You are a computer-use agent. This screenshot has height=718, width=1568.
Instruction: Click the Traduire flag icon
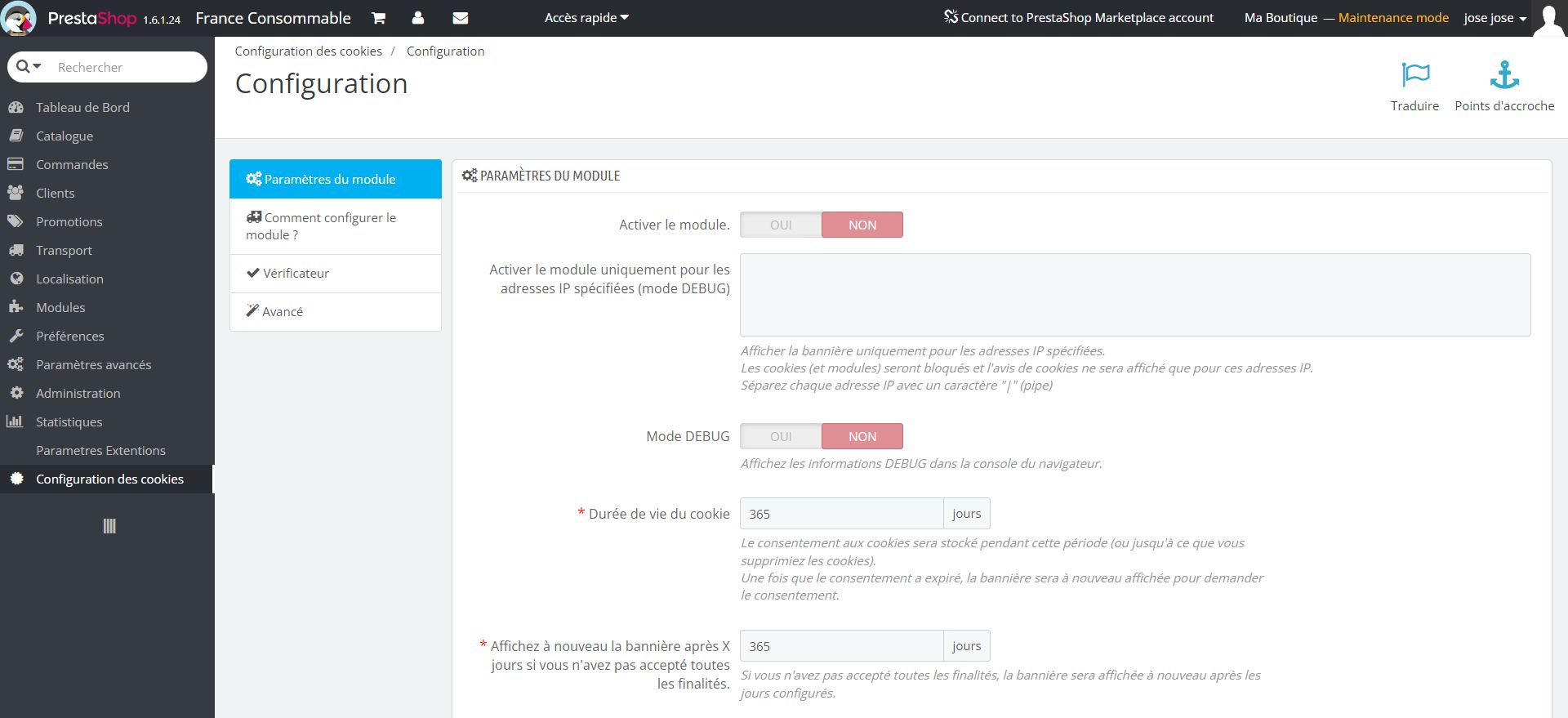pyautogui.click(x=1415, y=74)
